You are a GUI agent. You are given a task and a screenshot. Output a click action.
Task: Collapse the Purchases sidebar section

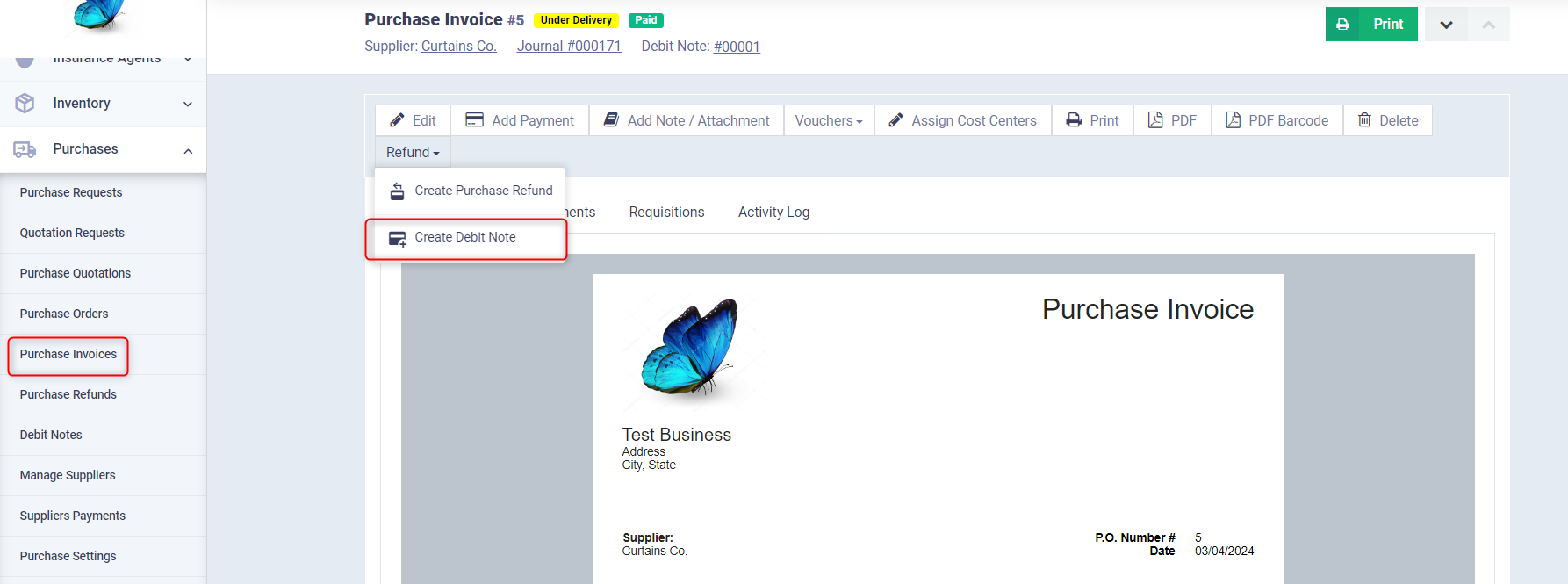coord(188,150)
